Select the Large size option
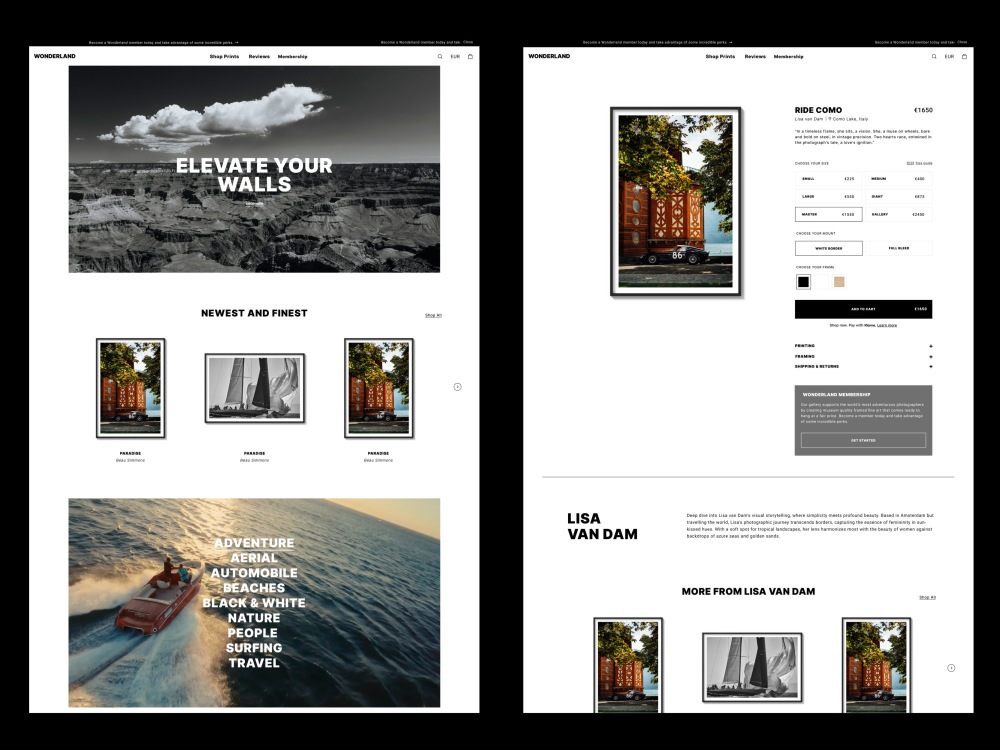1000x750 pixels. [x=828, y=196]
